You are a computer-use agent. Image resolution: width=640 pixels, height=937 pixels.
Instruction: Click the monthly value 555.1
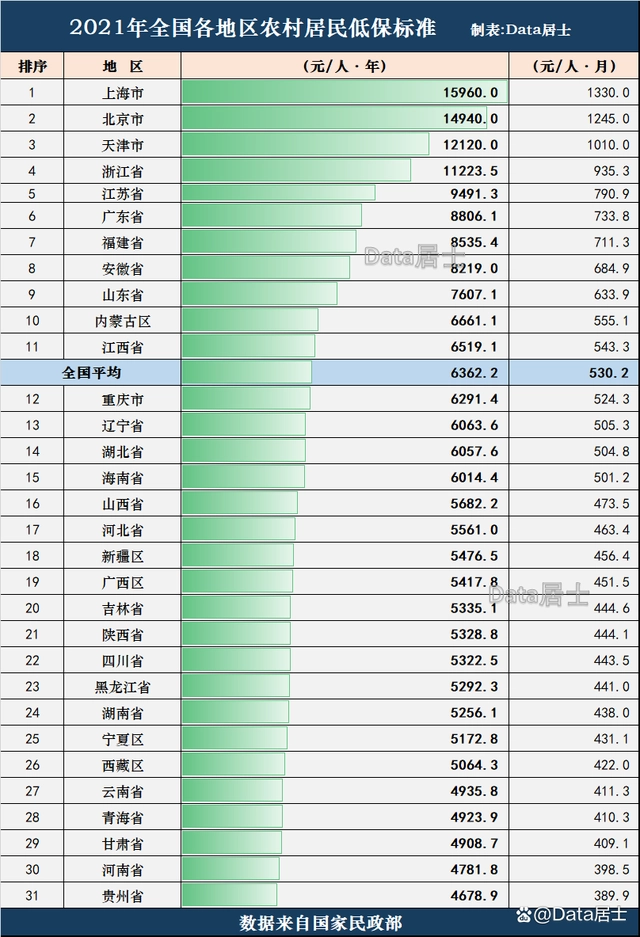coord(611,321)
